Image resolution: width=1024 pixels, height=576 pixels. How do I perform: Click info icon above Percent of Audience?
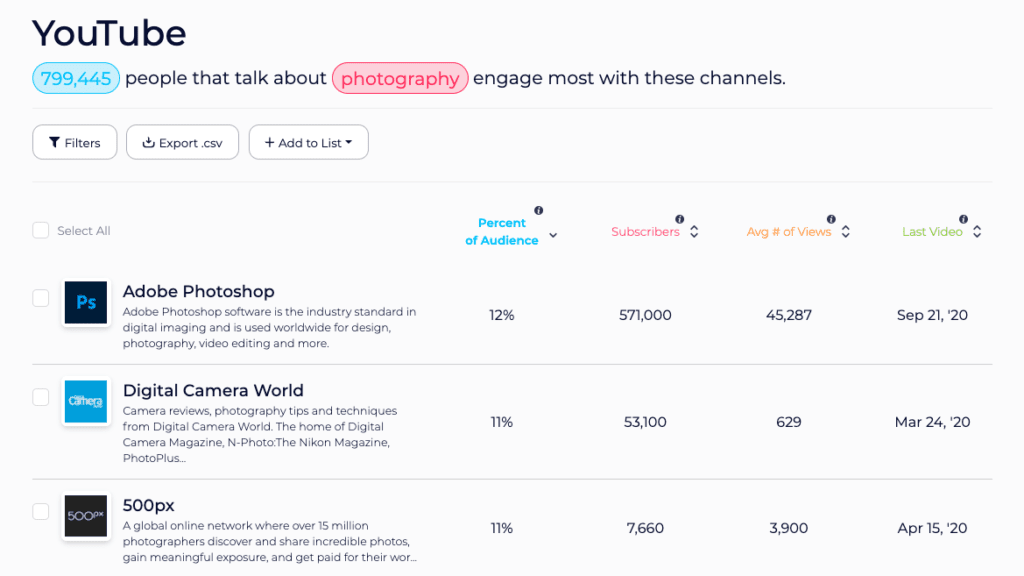539,210
